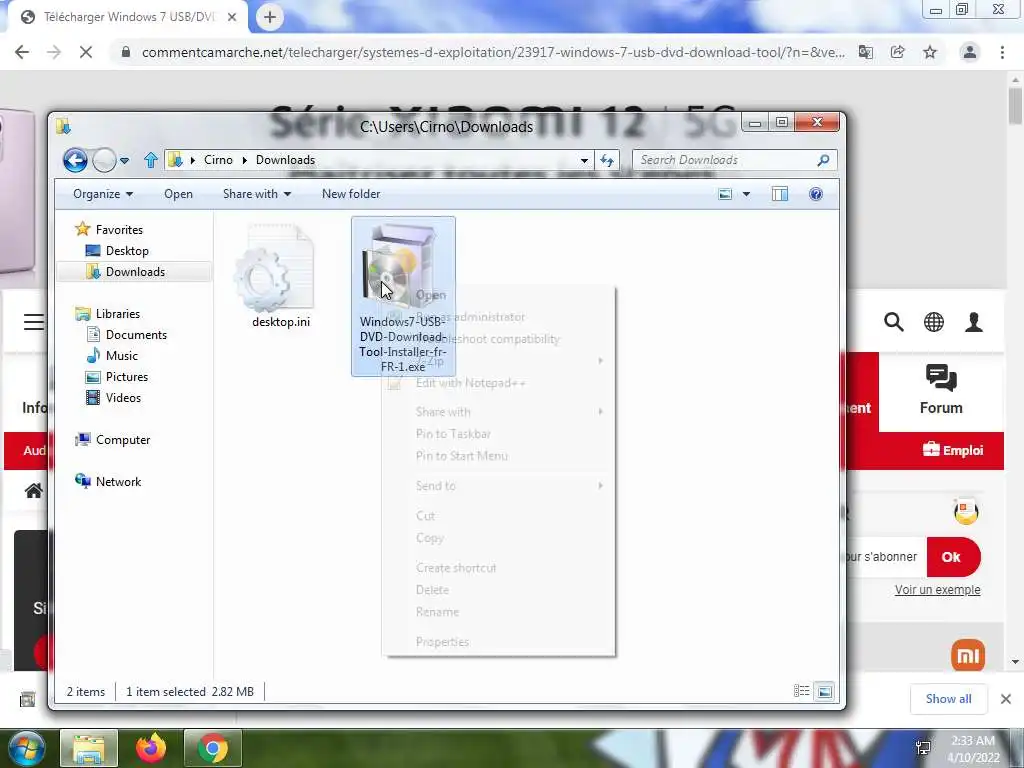The width and height of the screenshot is (1024, 768).
Task: Click the website user account icon
Action: pyautogui.click(x=974, y=322)
